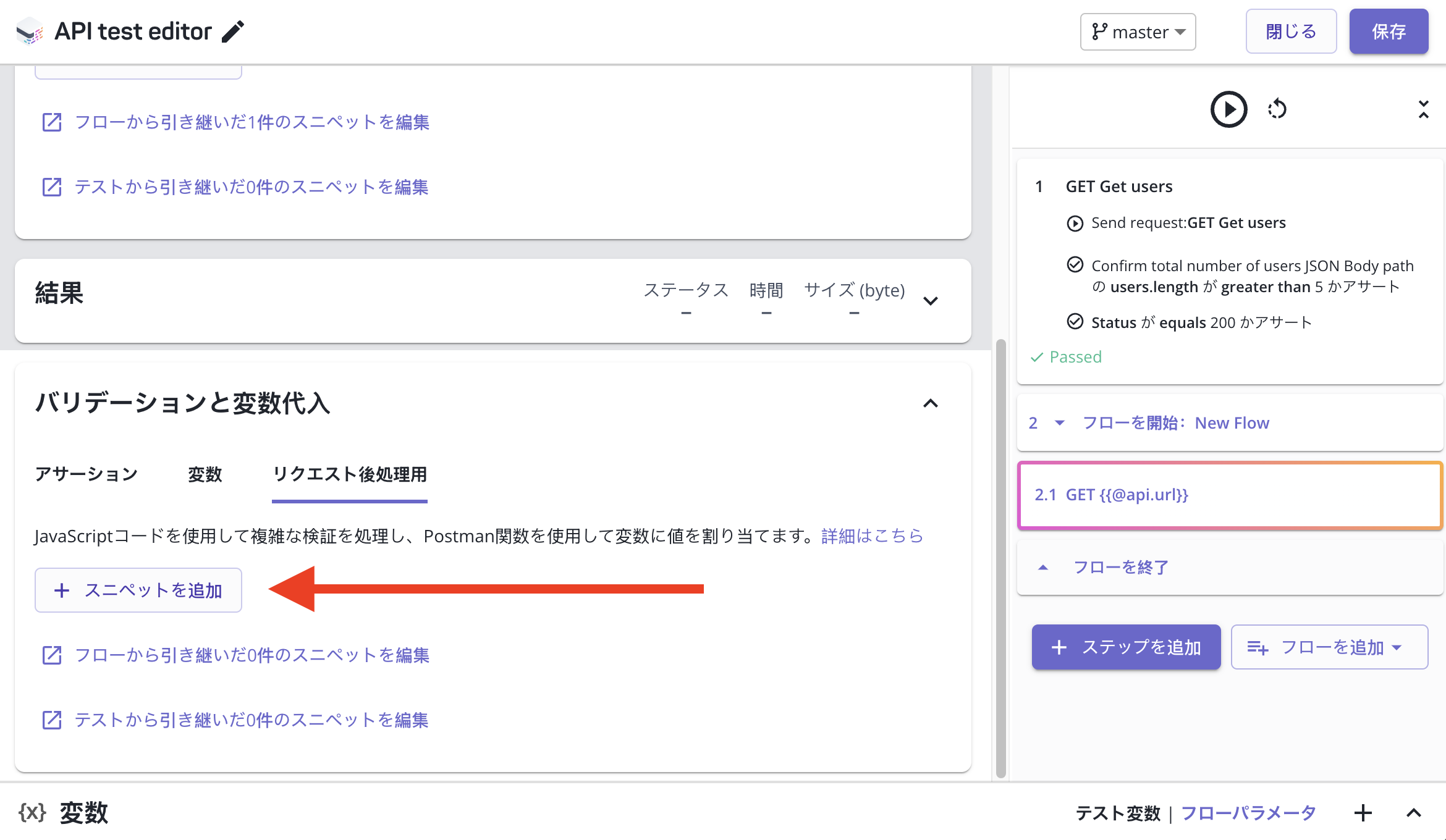The height and width of the screenshot is (840, 1446).
Task: Open the フローを追加 dropdown
Action: [1329, 647]
